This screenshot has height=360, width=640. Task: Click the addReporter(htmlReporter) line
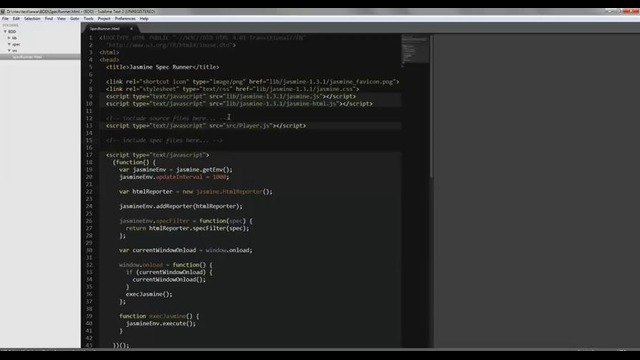(181, 206)
